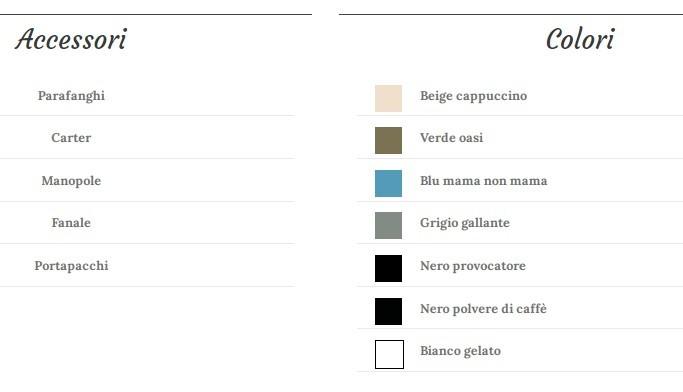The width and height of the screenshot is (683, 392).
Task: Choose the Blu mama non mama swatch
Action: pyautogui.click(x=388, y=183)
